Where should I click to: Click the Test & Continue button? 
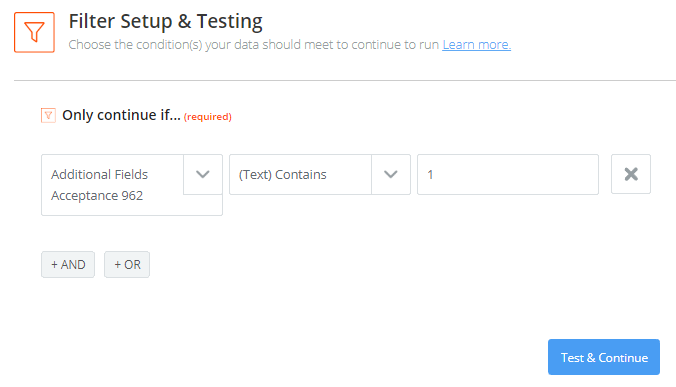tap(604, 357)
